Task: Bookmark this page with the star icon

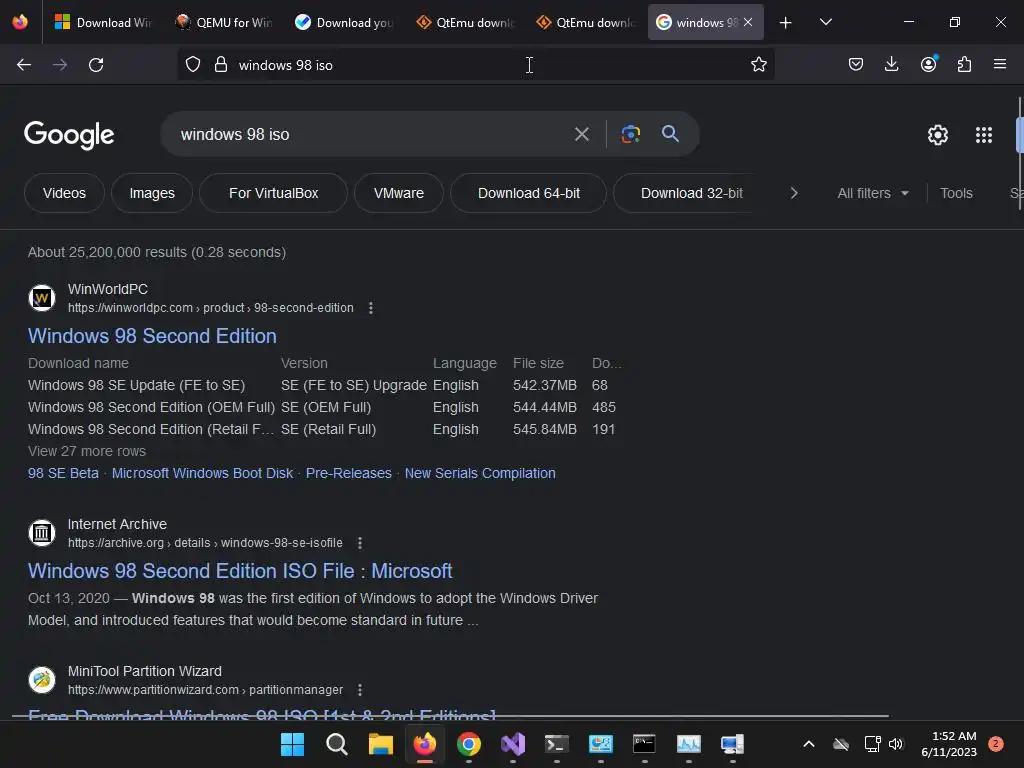Action: (758, 65)
